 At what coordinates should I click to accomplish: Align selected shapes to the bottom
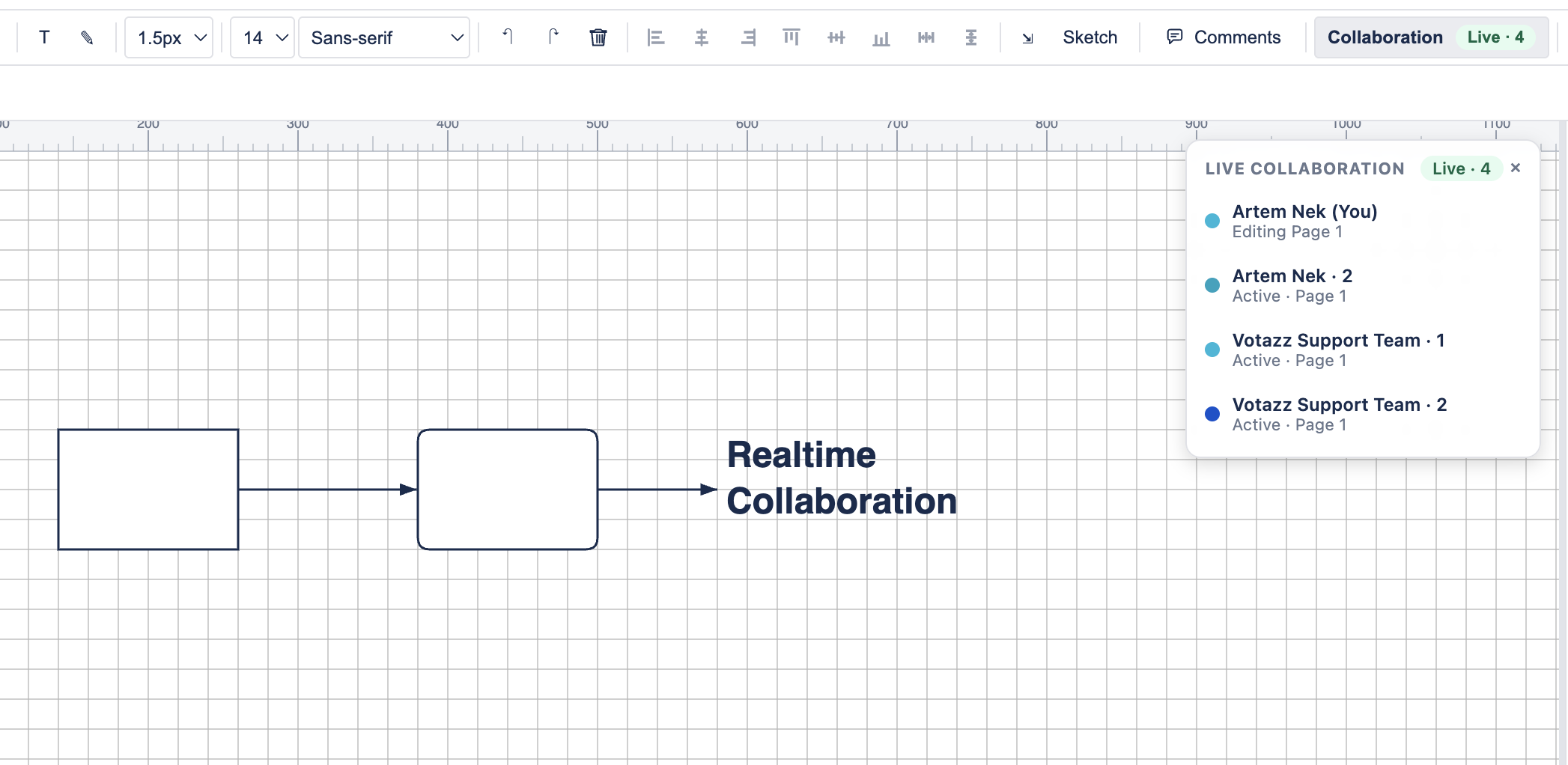(x=881, y=37)
